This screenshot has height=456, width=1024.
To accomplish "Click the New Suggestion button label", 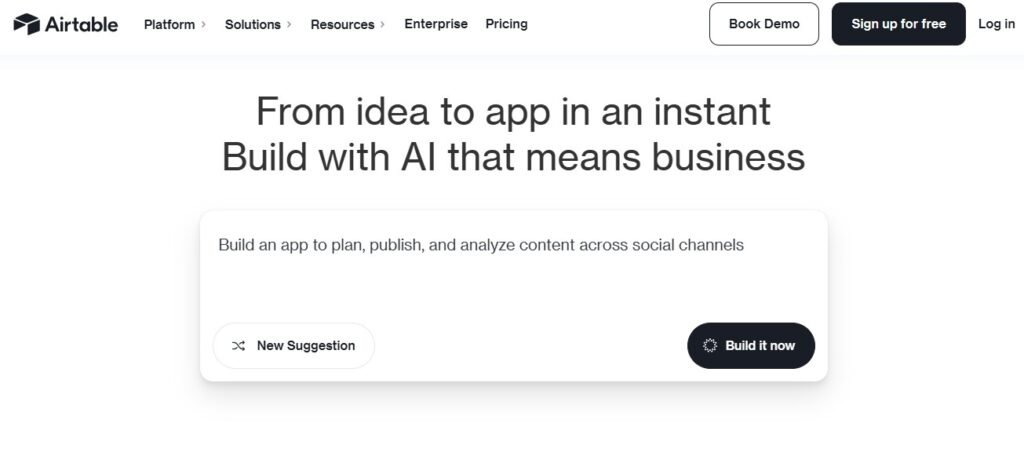I will click(x=306, y=346).
